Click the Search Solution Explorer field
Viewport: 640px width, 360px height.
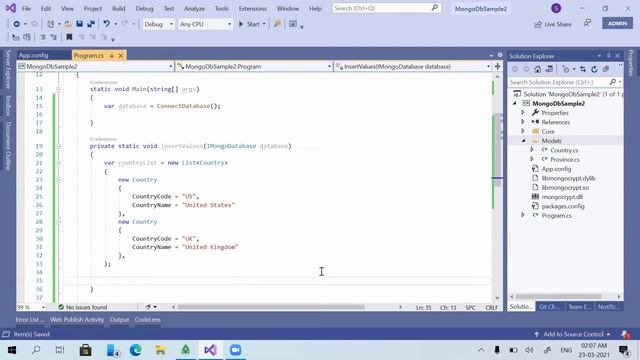[565, 82]
